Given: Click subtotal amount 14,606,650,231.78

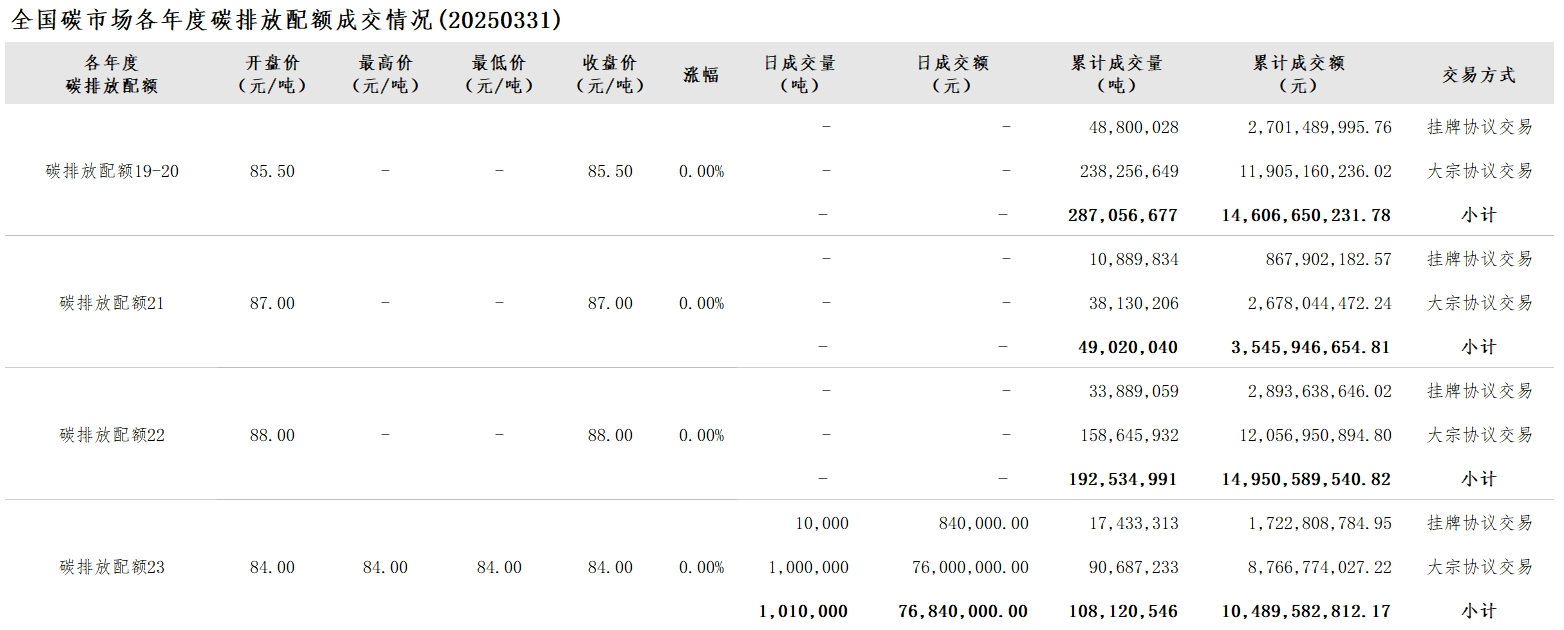Looking at the screenshot, I should coord(1306,215).
